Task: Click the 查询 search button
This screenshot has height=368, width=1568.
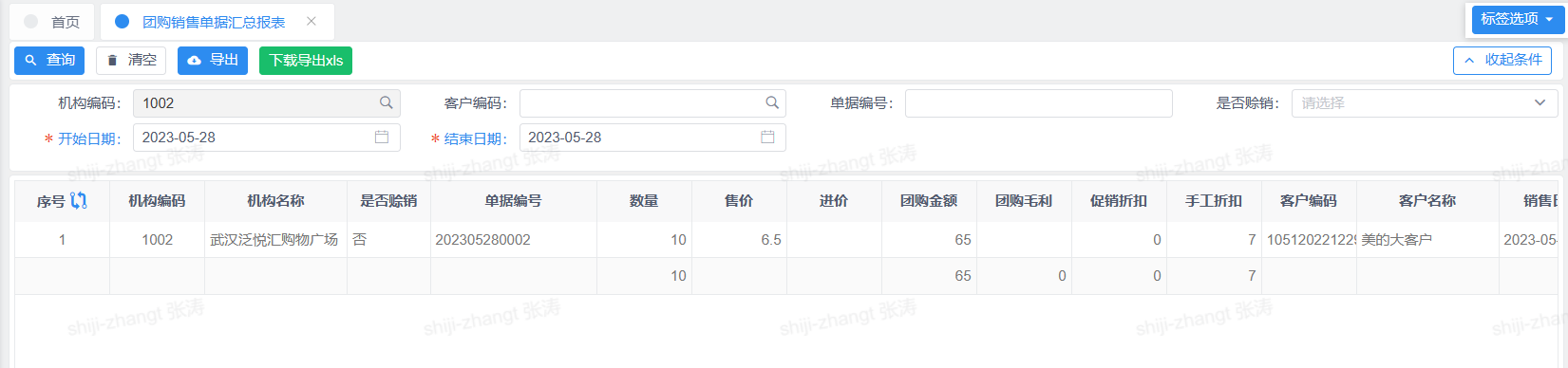Action: click(49, 61)
